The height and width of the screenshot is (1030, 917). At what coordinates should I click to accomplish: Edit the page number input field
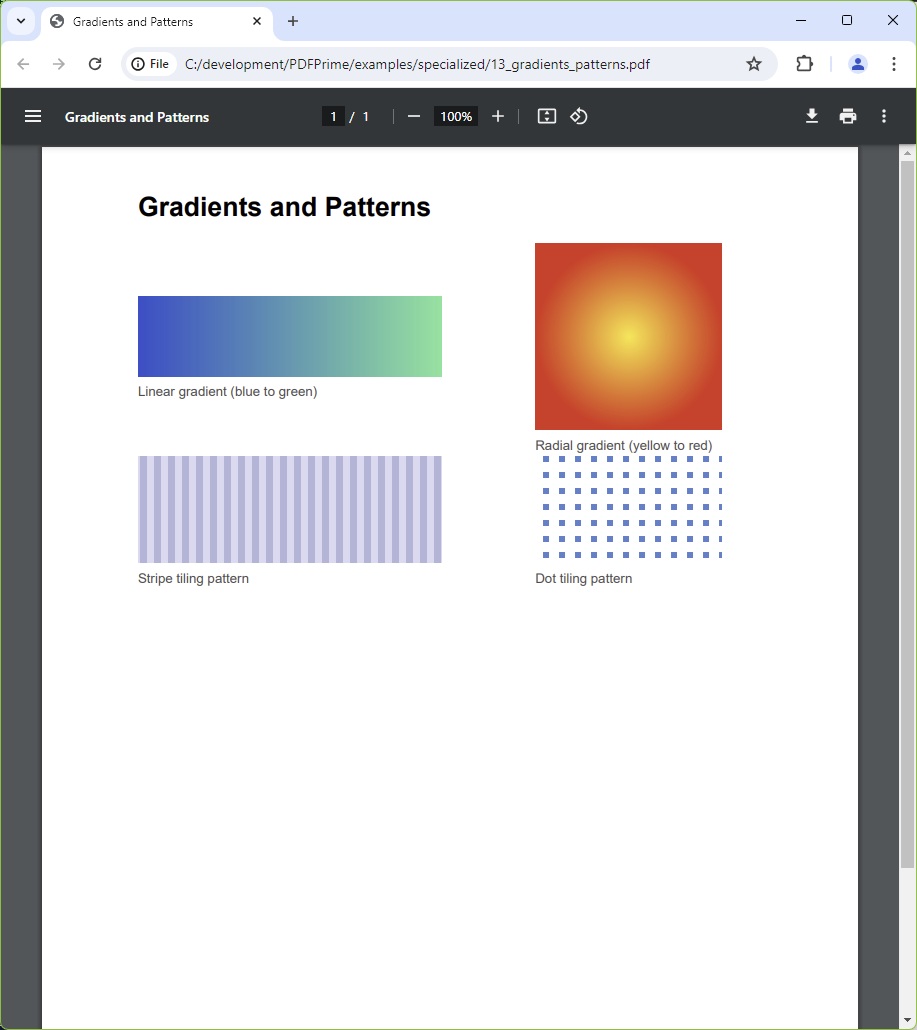(x=333, y=116)
